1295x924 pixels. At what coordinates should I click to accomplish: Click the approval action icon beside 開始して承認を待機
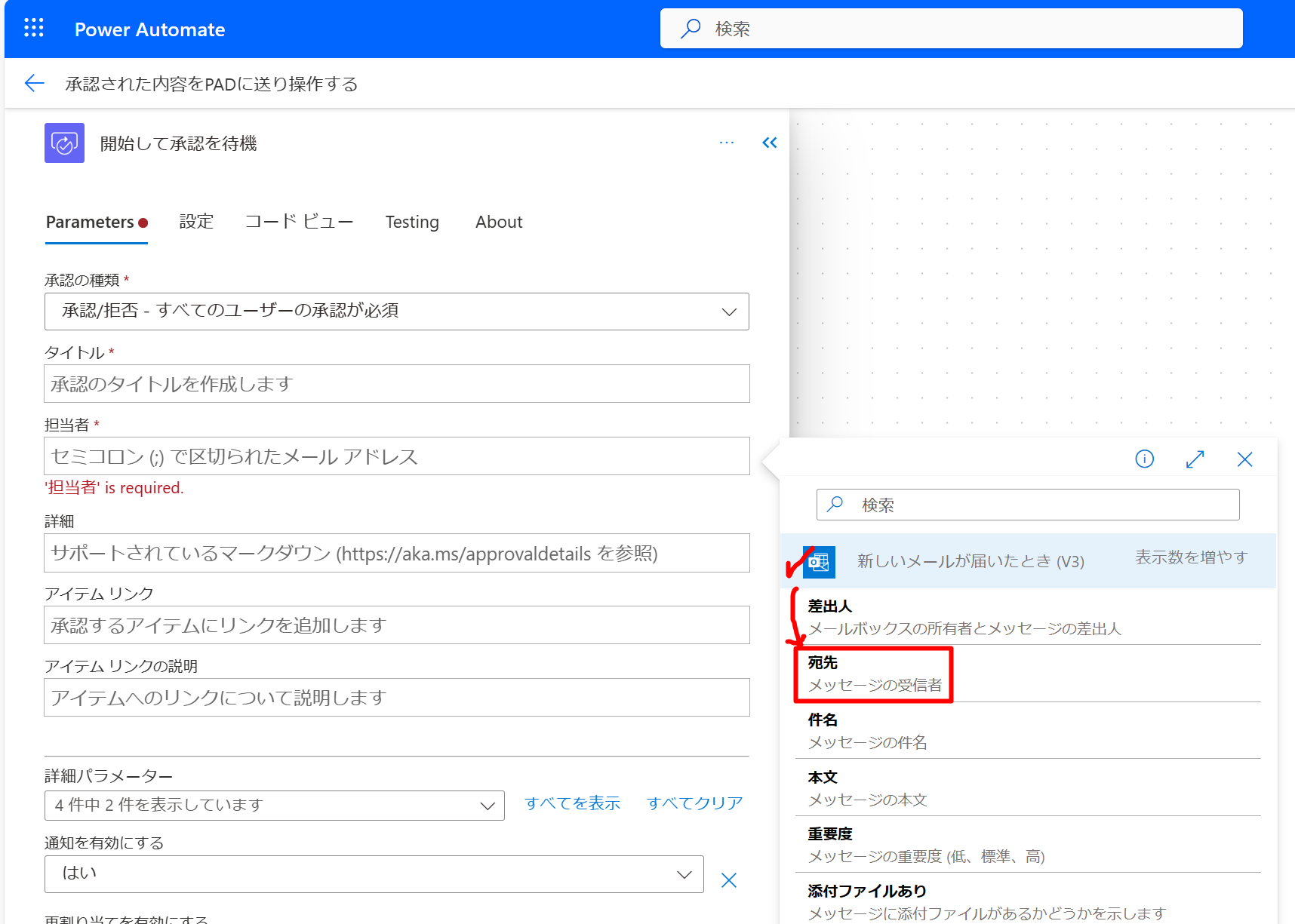(x=64, y=143)
